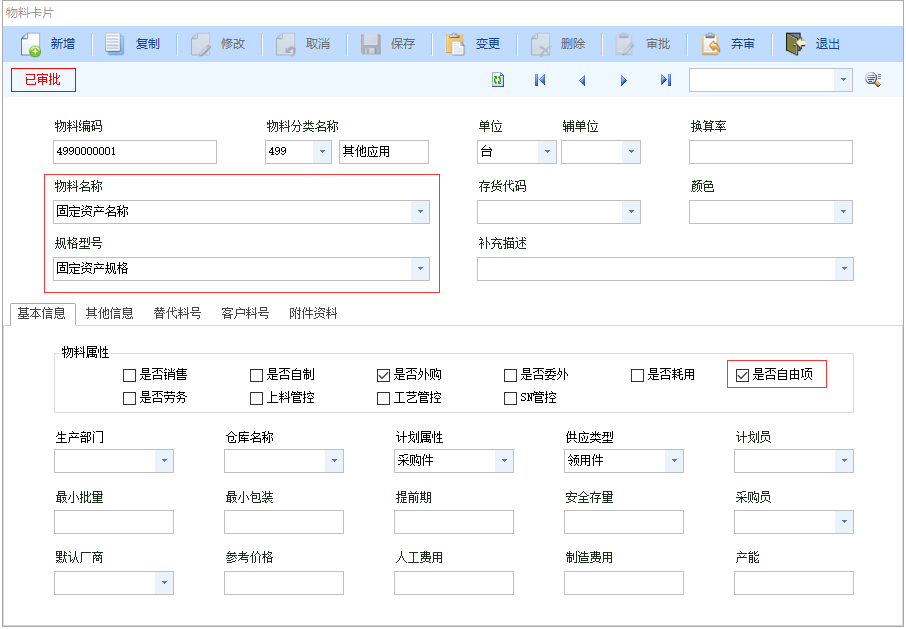Switch to the 客户料号 tab
The width and height of the screenshot is (906, 629).
[x=245, y=314]
